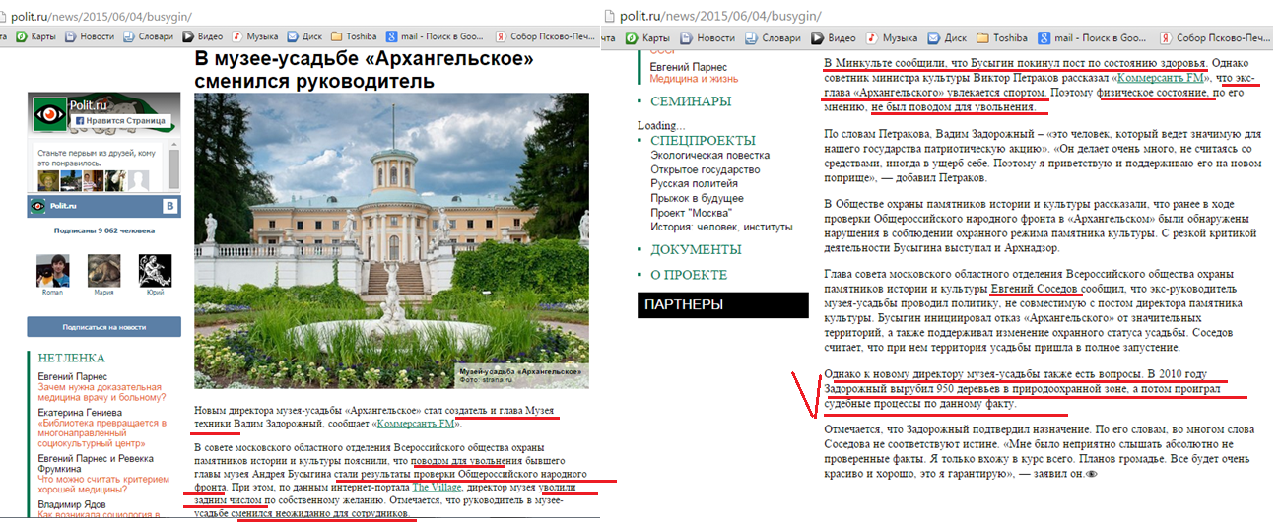Screen dimensions: 1280x525
Task: Select Открытое государство special project
Action: (705, 170)
